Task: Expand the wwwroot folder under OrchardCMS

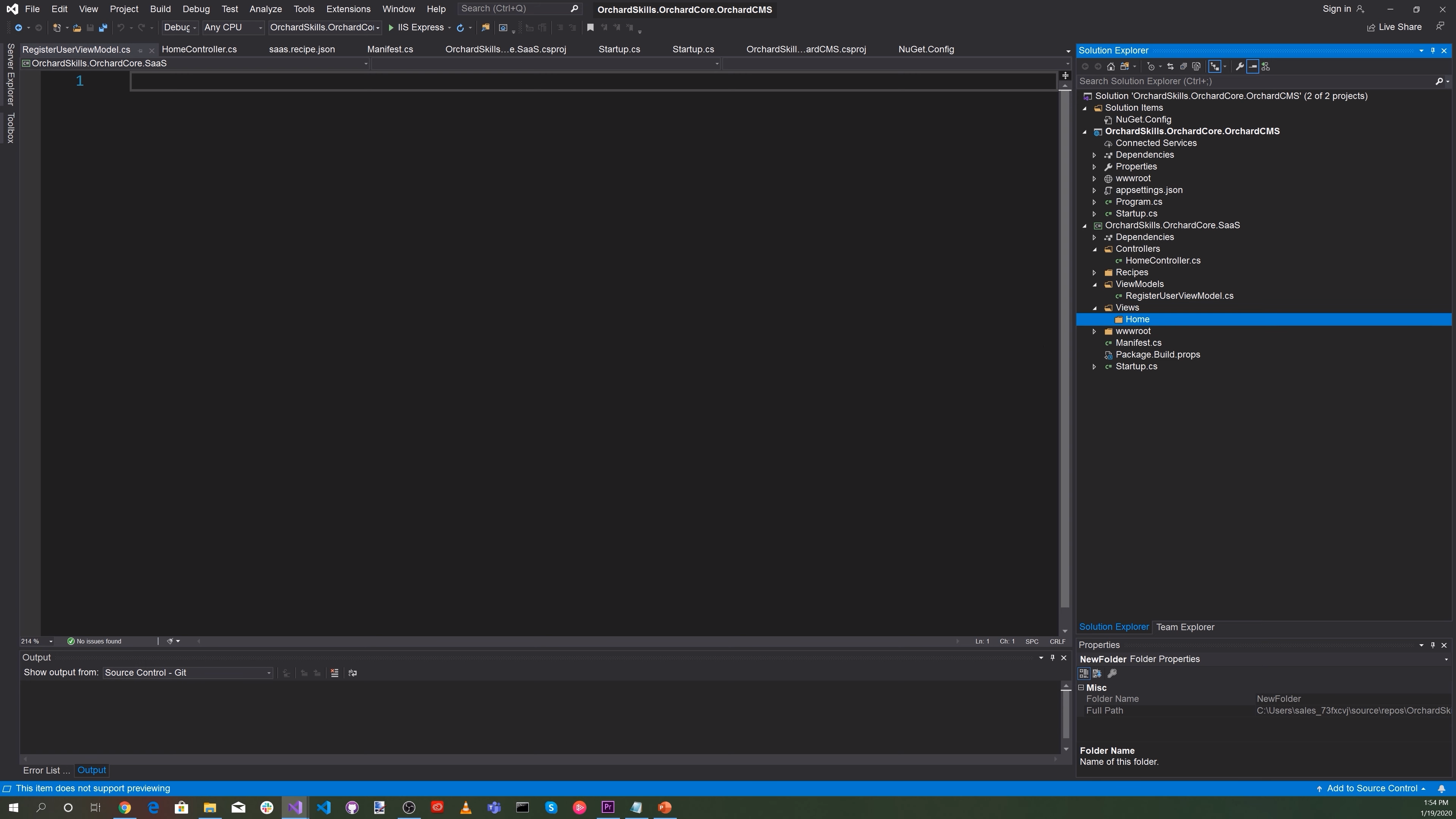Action: pos(1094,179)
